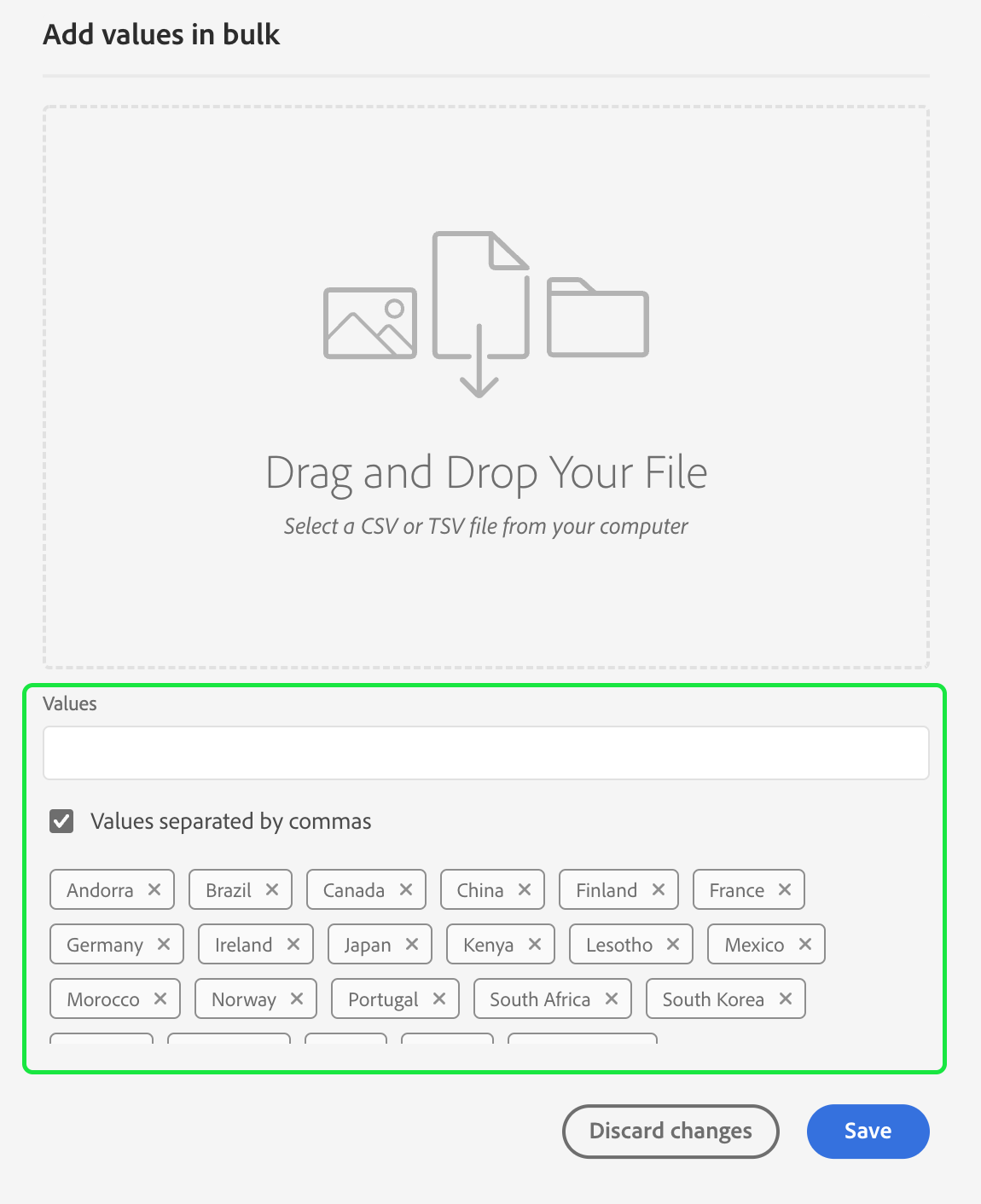Click the Save button
Image resolution: width=981 pixels, height=1204 pixels.
(x=868, y=1132)
